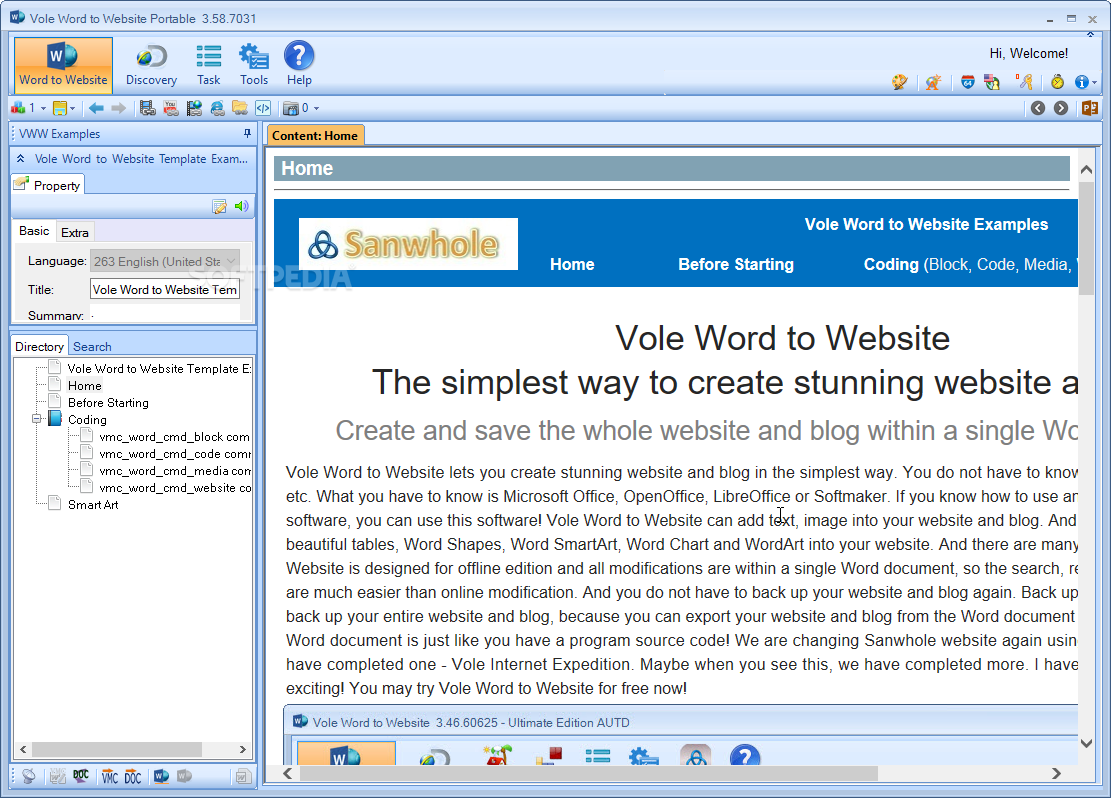Open the Word to Website ribbon button

tap(63, 65)
